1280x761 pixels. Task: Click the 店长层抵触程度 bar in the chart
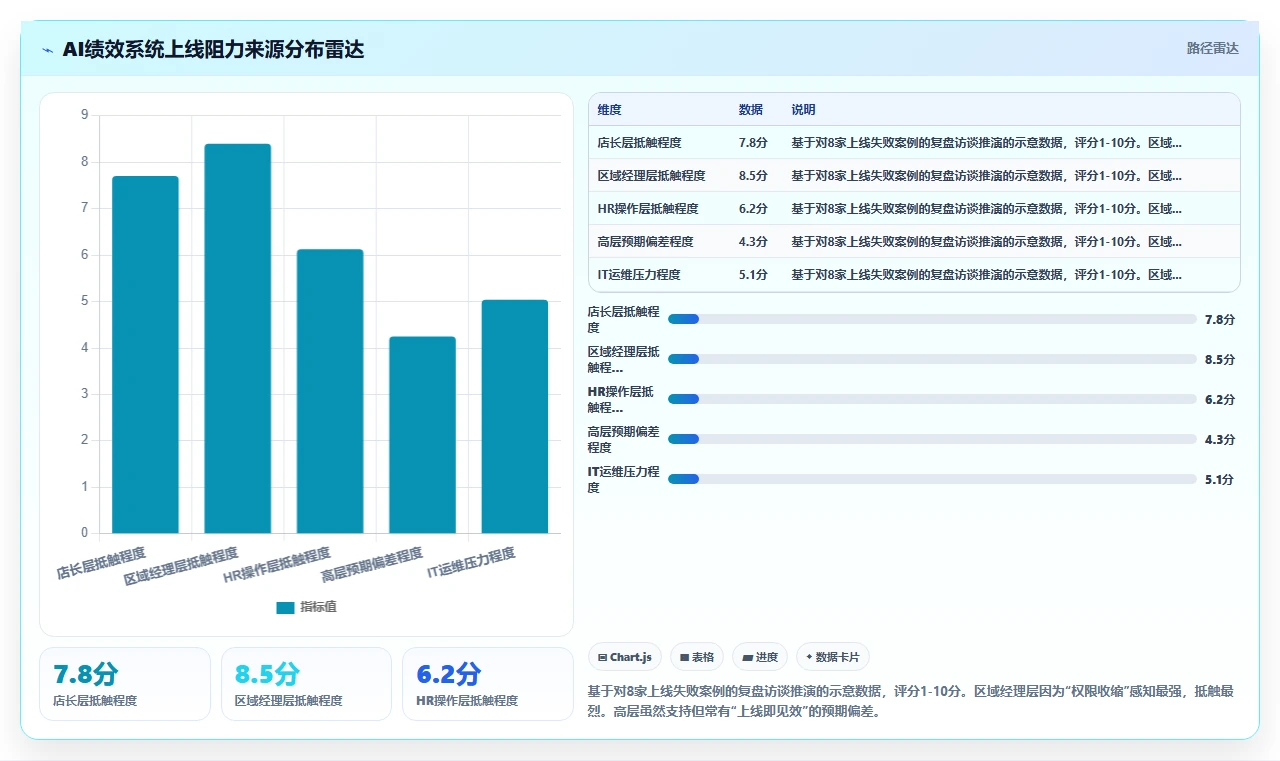point(145,354)
